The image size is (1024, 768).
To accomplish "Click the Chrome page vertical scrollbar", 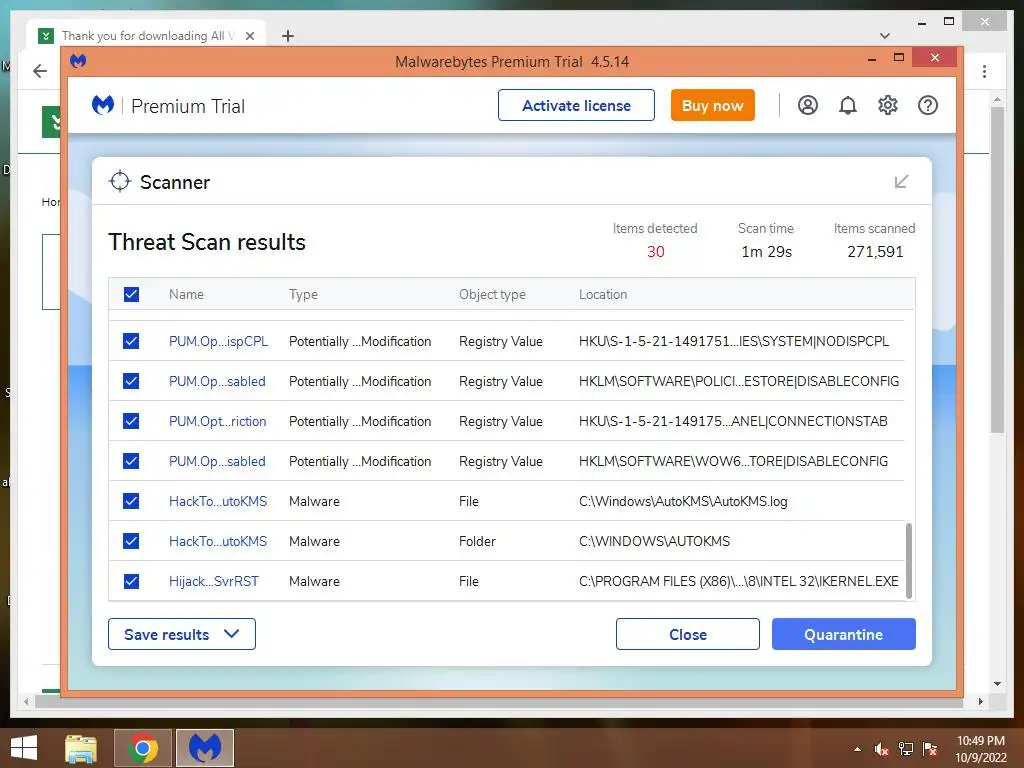I will point(997,269).
